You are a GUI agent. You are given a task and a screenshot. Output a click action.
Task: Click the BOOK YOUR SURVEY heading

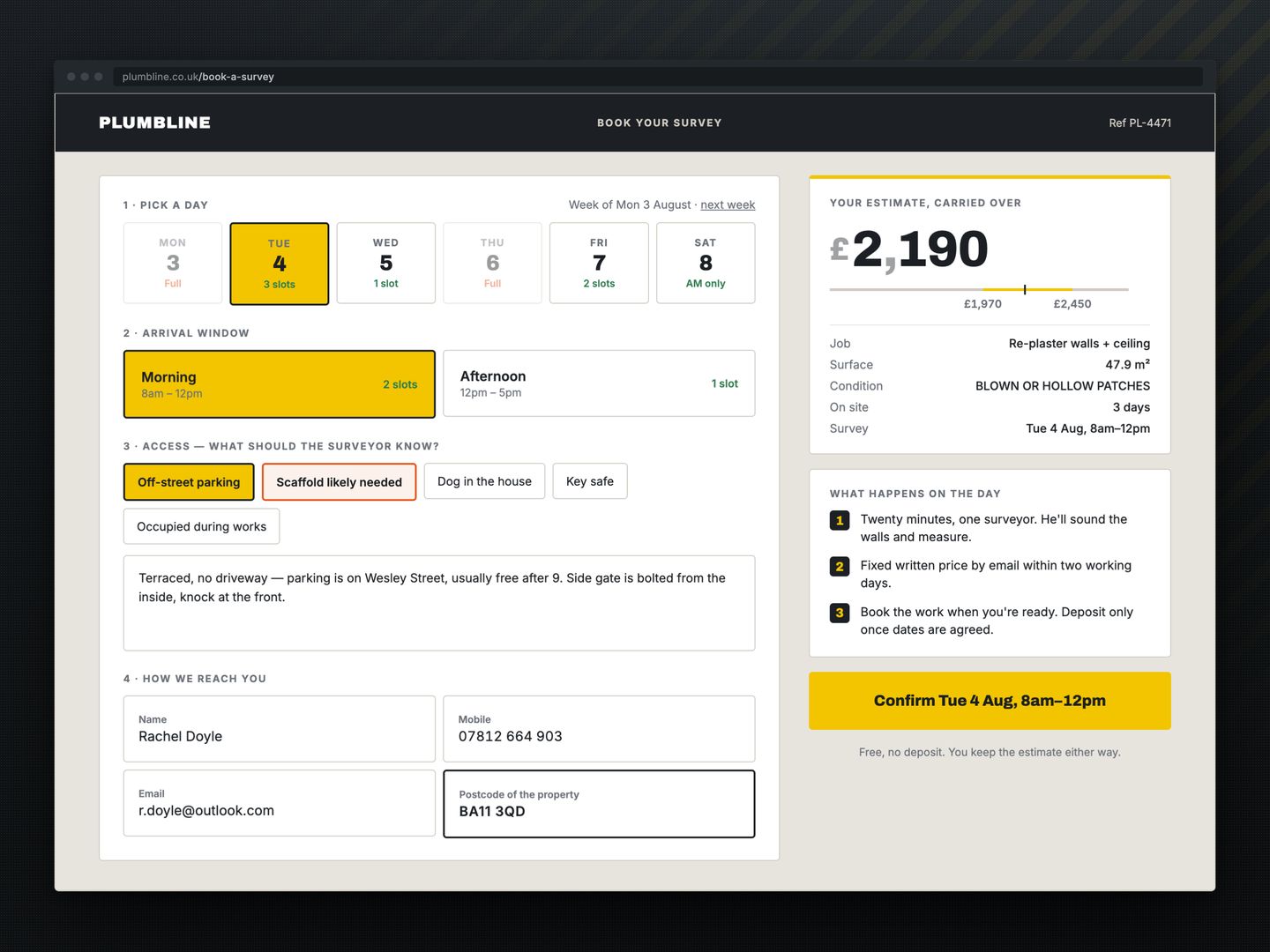pyautogui.click(x=659, y=123)
